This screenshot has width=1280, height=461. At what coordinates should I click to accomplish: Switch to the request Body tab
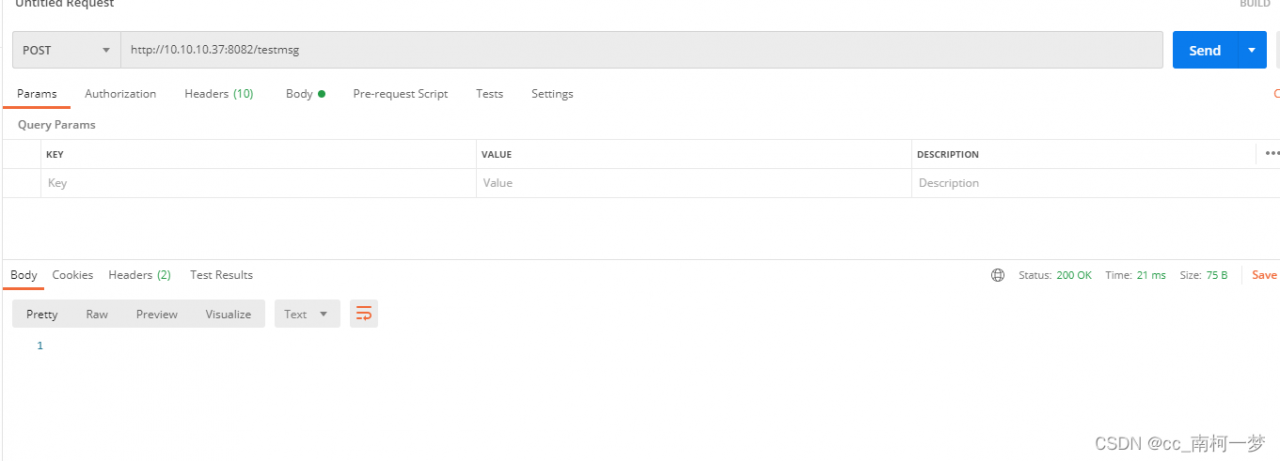[x=305, y=94]
